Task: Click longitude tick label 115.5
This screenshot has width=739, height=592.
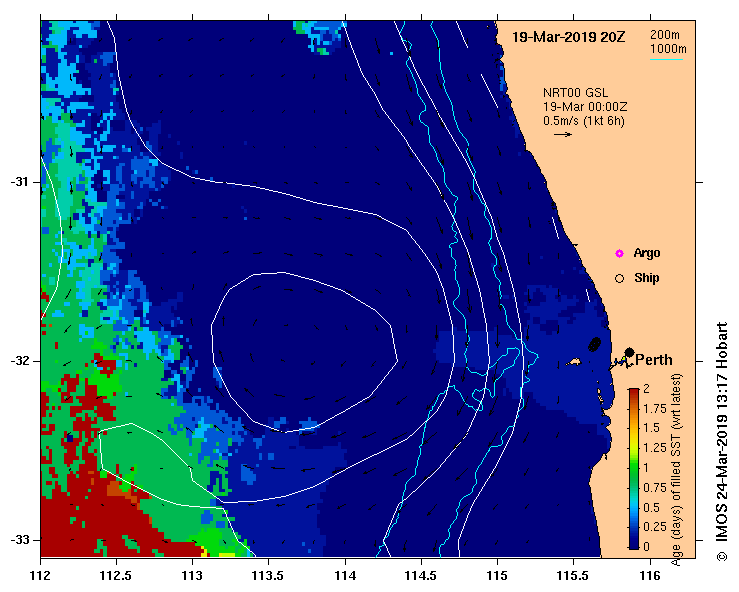Action: [573, 576]
